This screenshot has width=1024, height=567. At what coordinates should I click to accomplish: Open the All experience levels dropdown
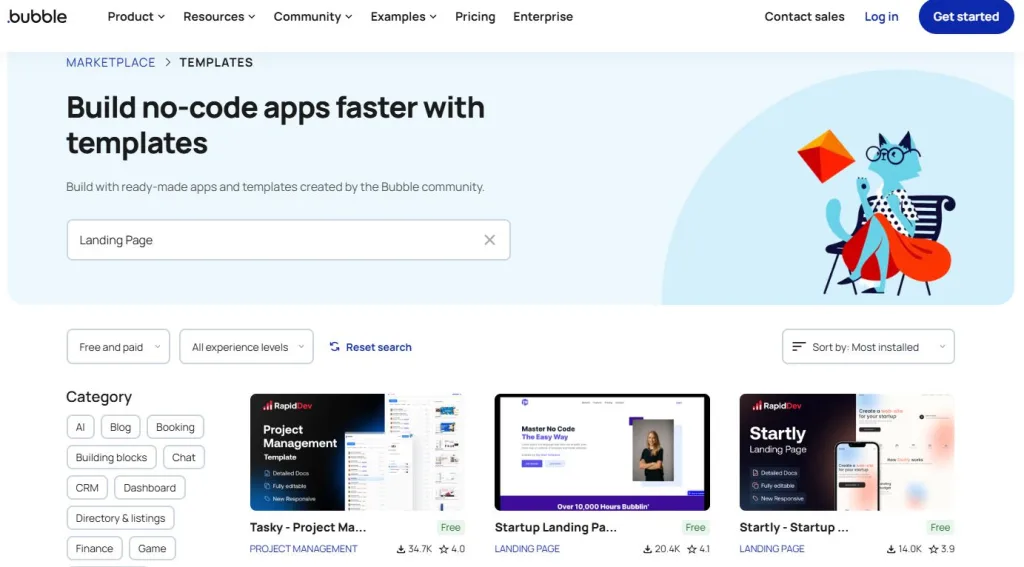[x=246, y=347]
